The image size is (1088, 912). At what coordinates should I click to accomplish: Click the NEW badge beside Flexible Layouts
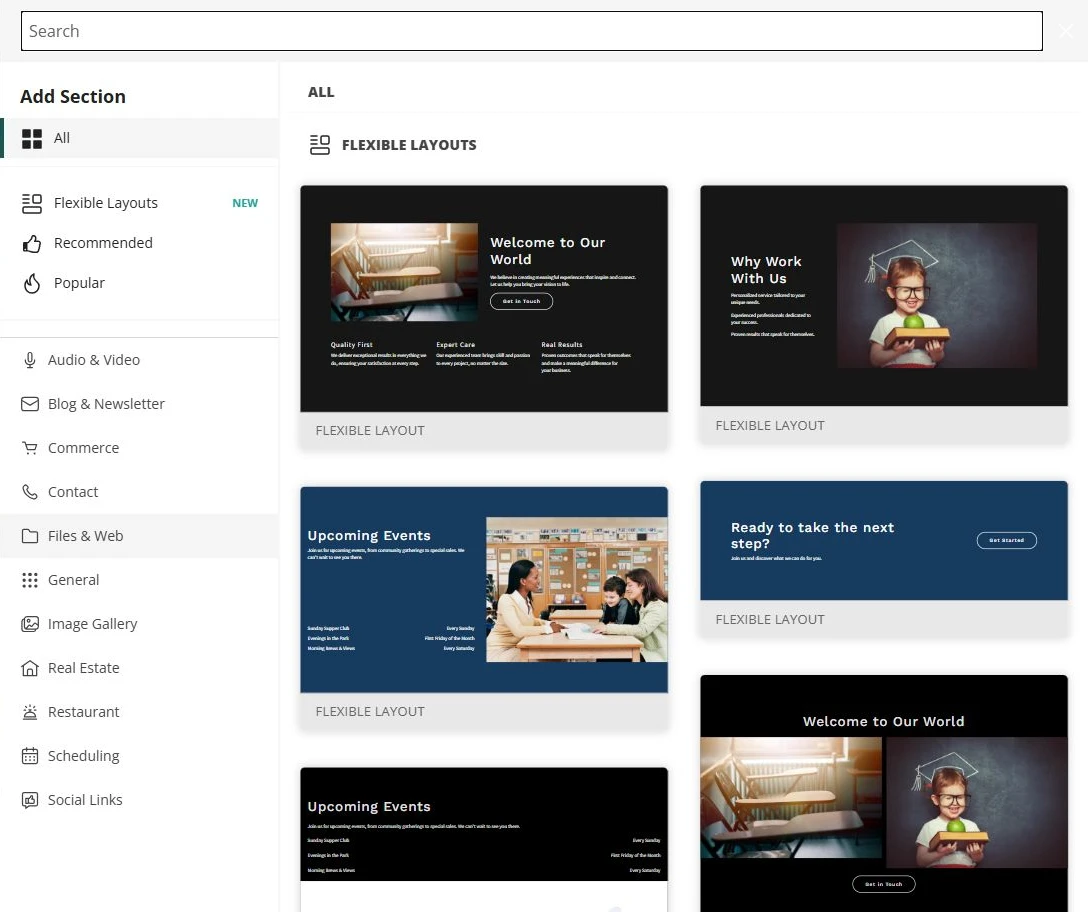pos(245,203)
